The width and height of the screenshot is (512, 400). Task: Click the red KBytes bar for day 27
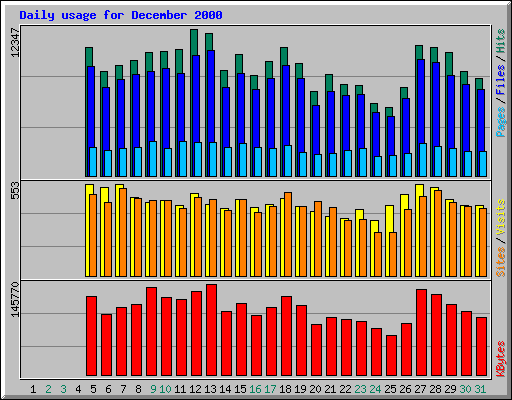pos(421,333)
